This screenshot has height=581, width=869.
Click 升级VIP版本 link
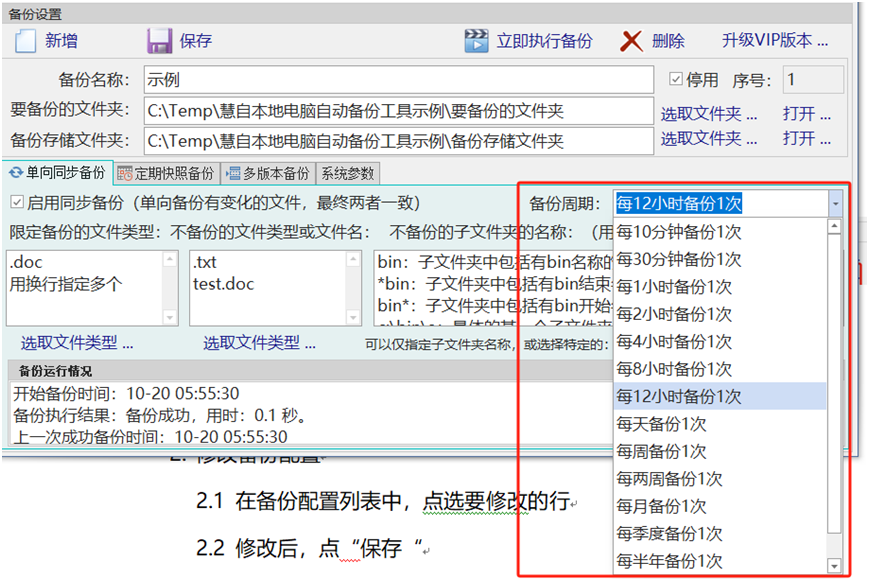pyautogui.click(x=775, y=41)
